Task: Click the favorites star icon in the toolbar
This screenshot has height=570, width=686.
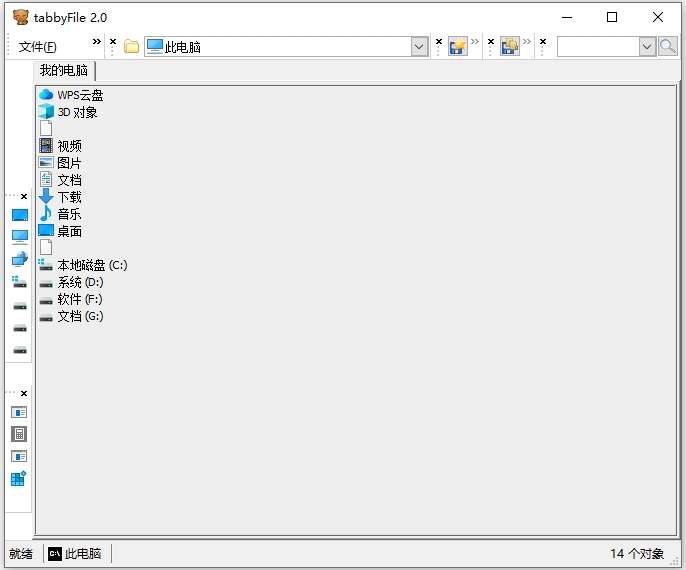Action: coord(458,46)
